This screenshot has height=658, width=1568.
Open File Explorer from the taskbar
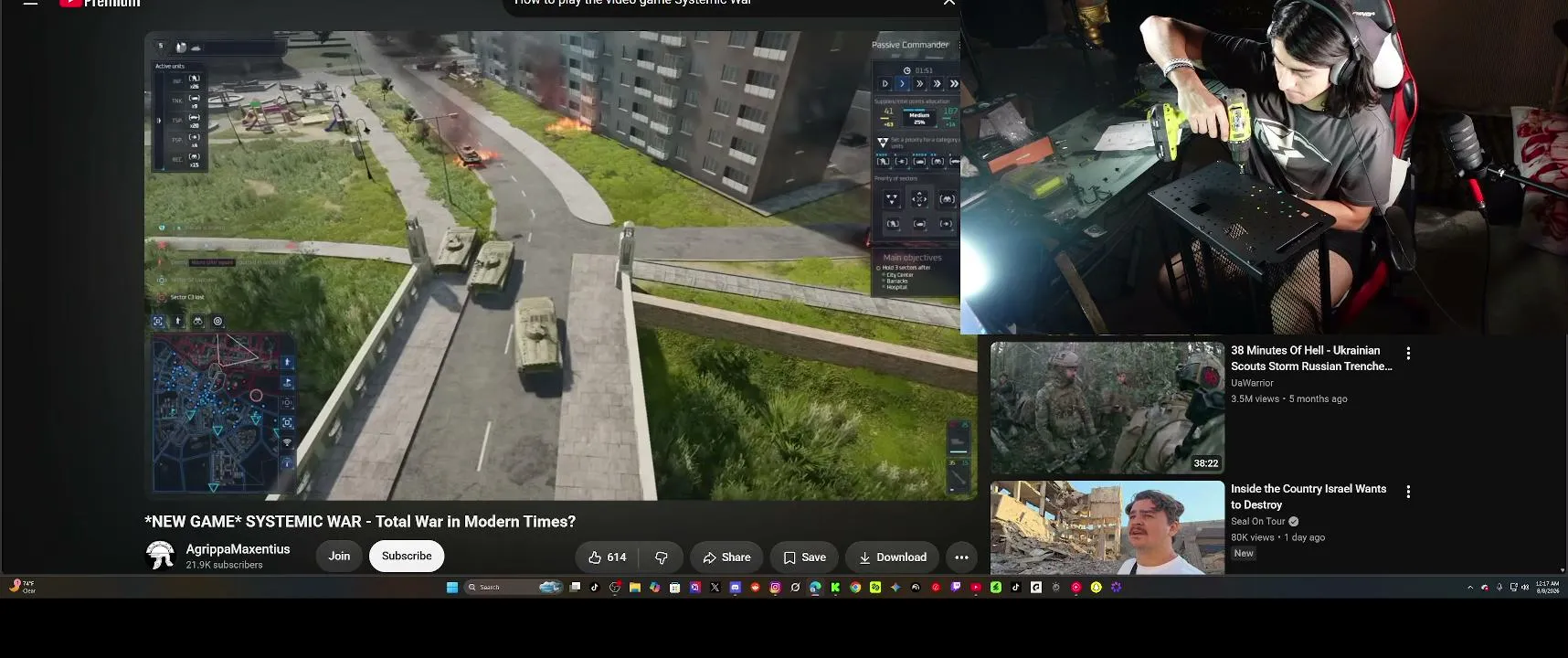tap(635, 588)
